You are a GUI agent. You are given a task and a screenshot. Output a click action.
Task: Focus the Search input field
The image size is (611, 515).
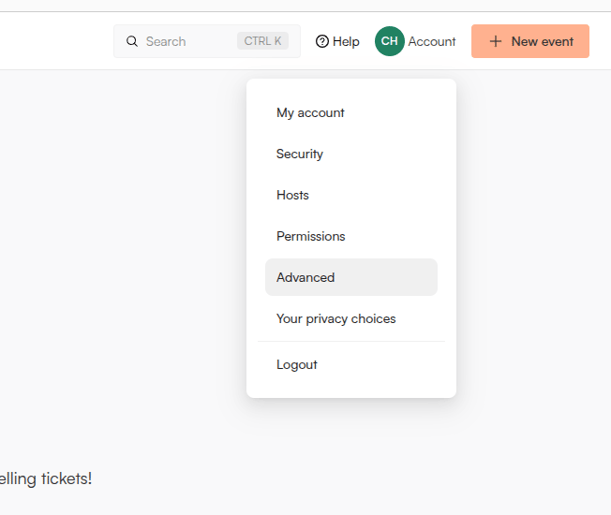tap(207, 41)
